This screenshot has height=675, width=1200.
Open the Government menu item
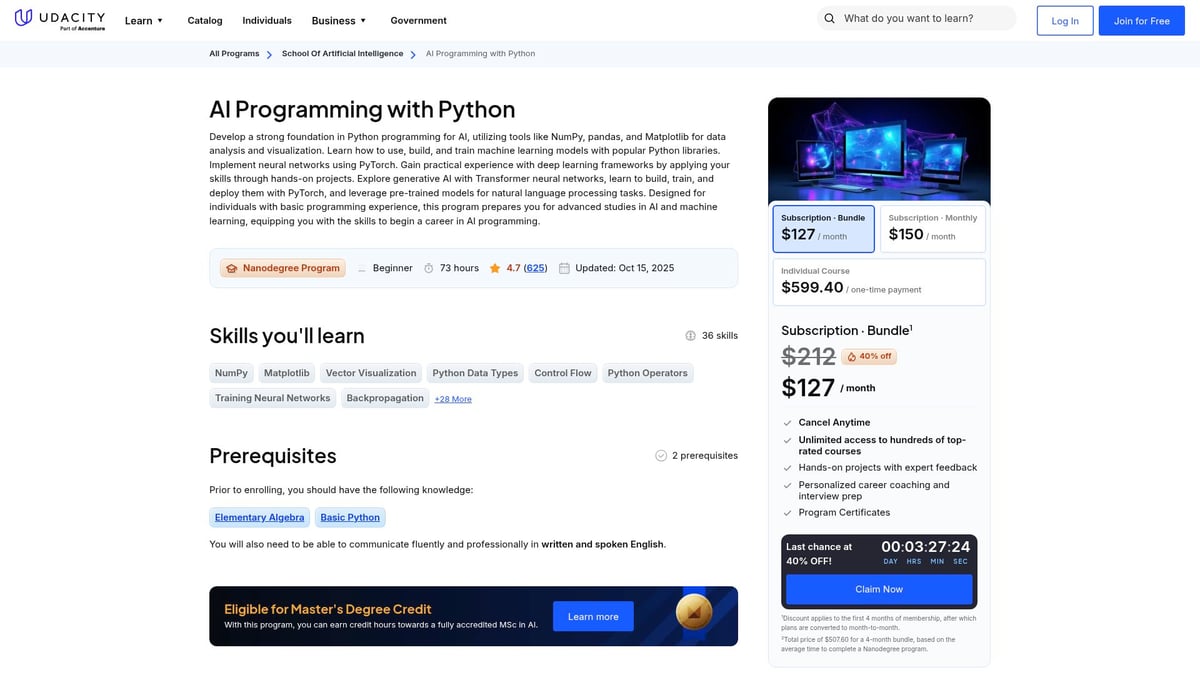click(x=418, y=20)
